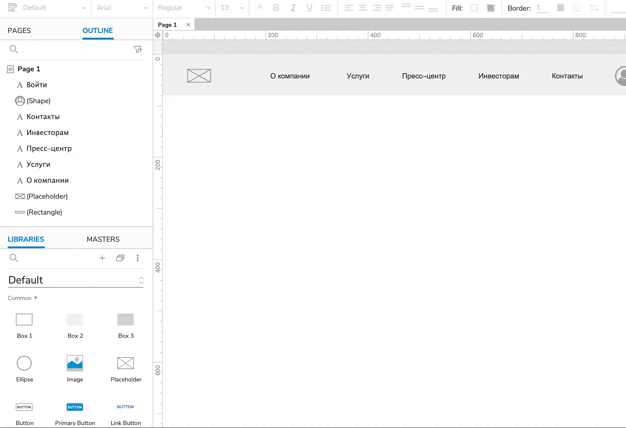This screenshot has height=428, width=626.
Task: Switch to the PAGES tab
Action: click(x=19, y=30)
